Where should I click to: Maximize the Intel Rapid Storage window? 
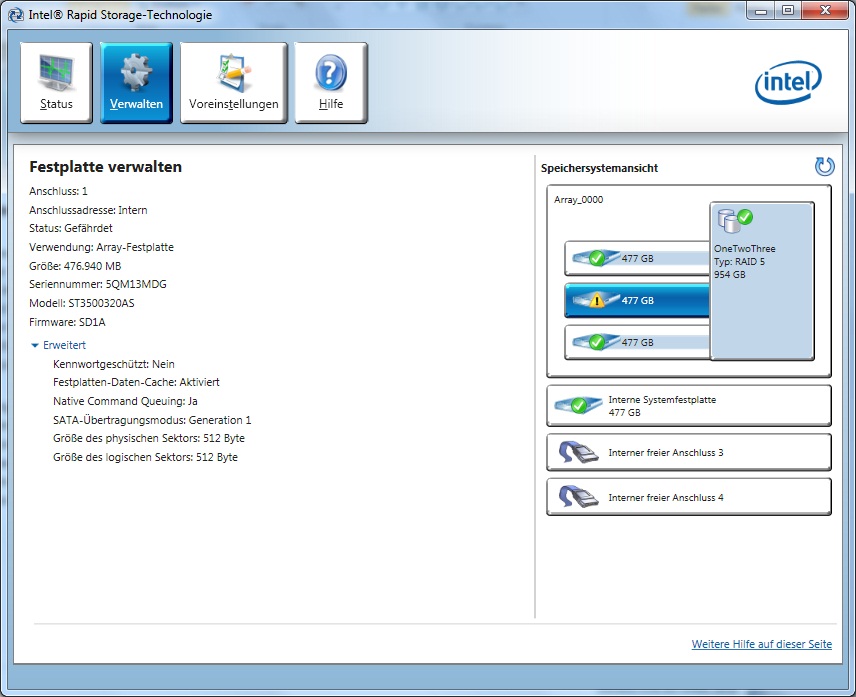tap(787, 10)
